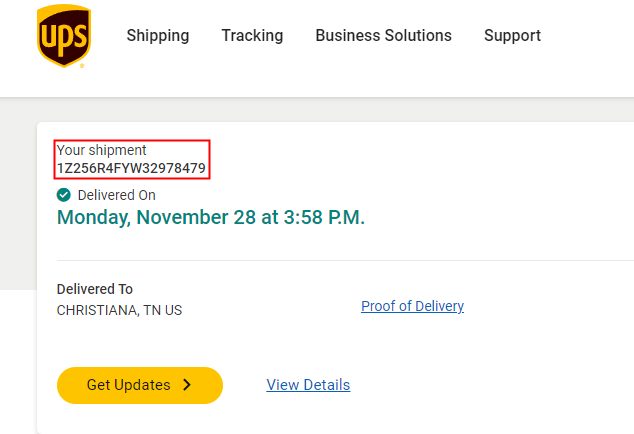This screenshot has height=434, width=634.
Task: Click the green delivered checkmark icon
Action: coord(64,195)
